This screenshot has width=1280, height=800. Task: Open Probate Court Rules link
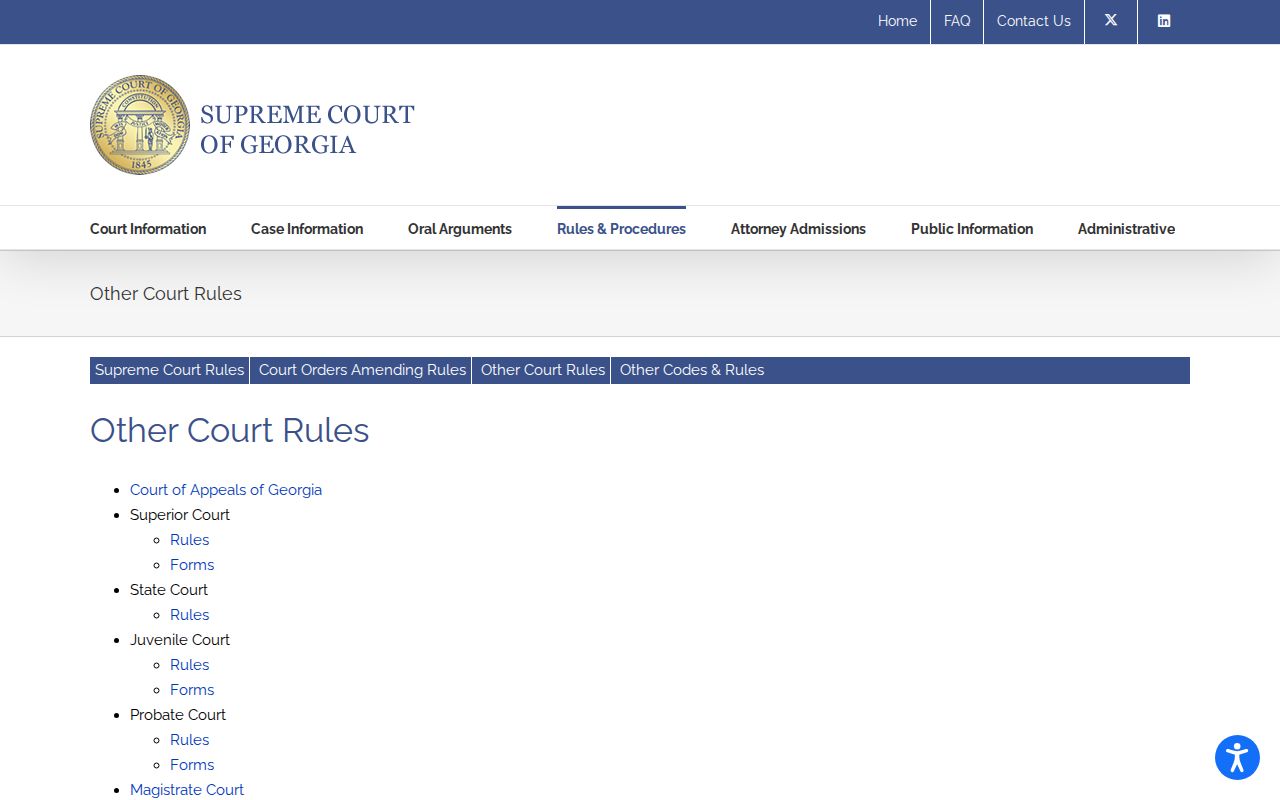[190, 740]
